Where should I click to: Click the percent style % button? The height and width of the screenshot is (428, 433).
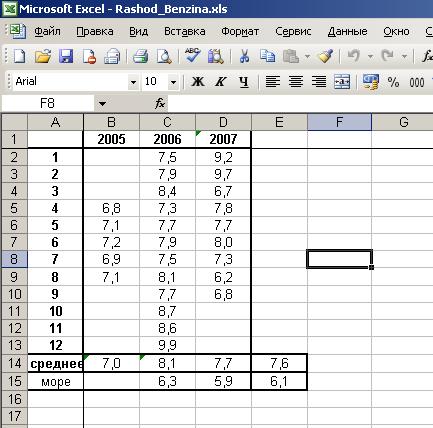click(x=393, y=82)
